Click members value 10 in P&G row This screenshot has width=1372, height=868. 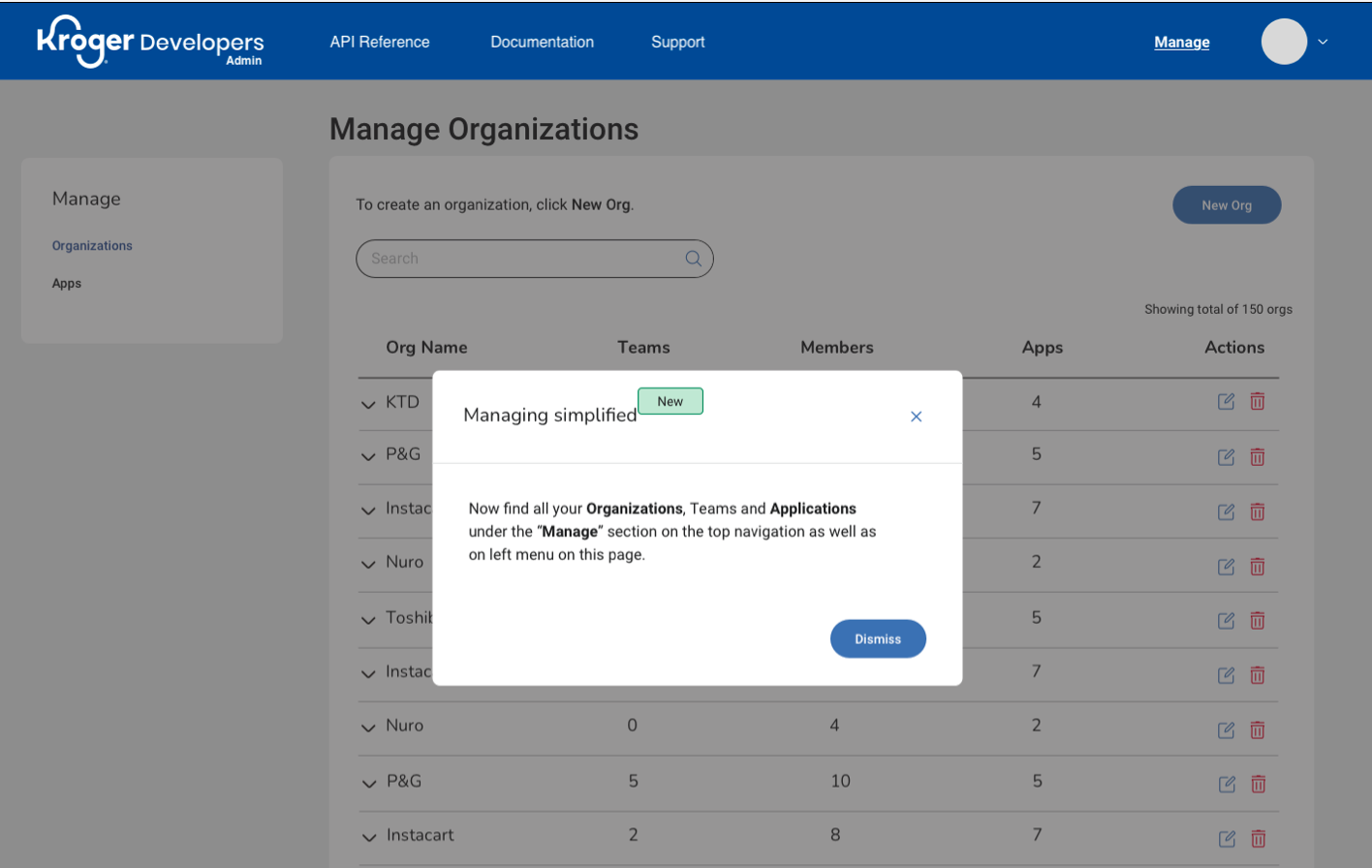[x=840, y=781]
